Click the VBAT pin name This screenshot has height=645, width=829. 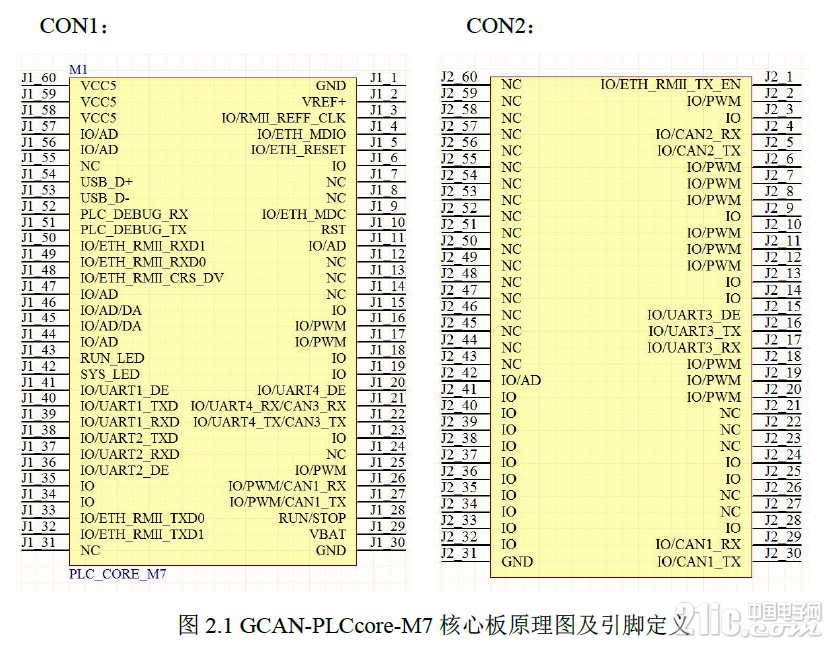pyautogui.click(x=327, y=534)
